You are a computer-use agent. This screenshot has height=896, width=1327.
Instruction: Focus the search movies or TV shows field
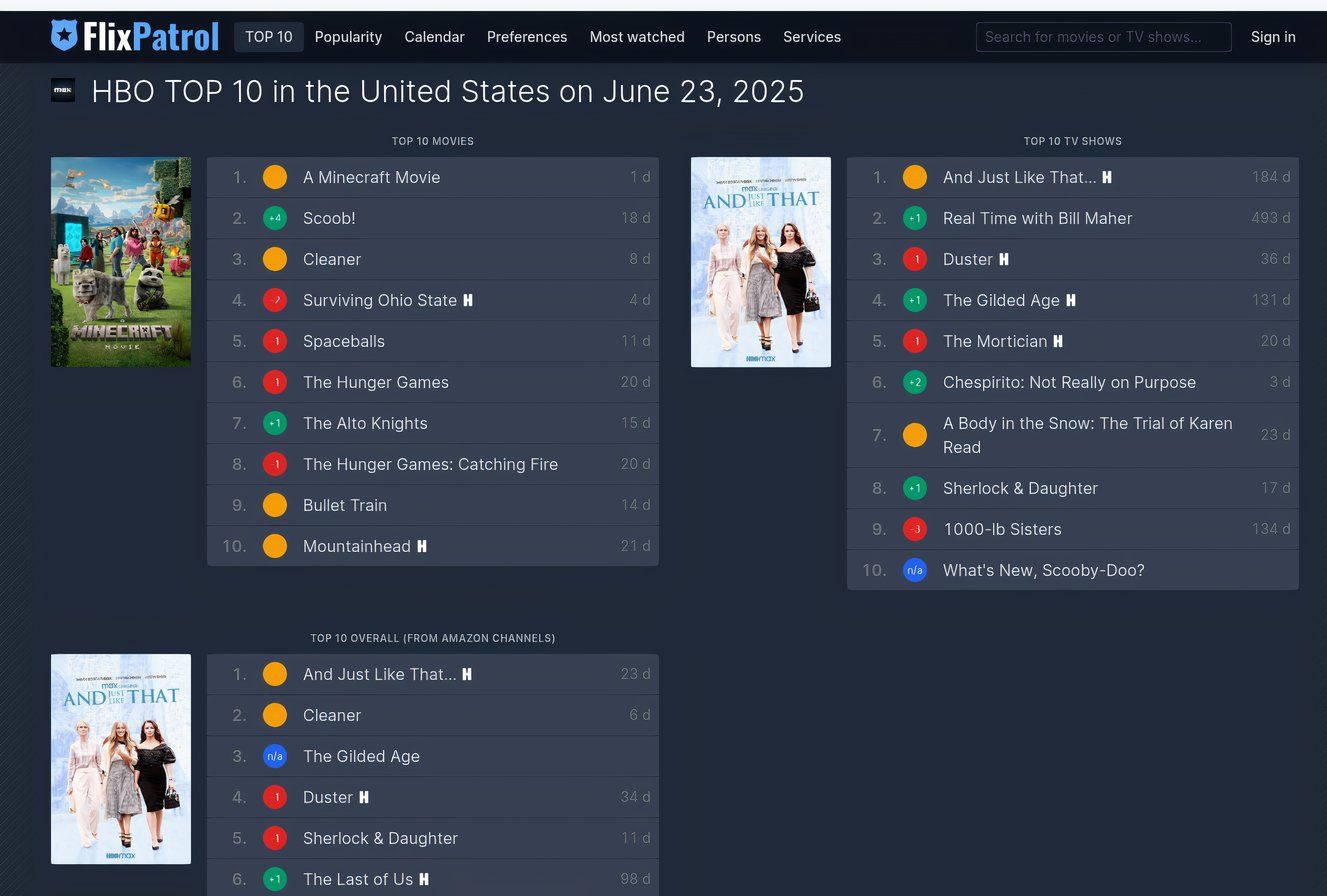tap(1104, 37)
